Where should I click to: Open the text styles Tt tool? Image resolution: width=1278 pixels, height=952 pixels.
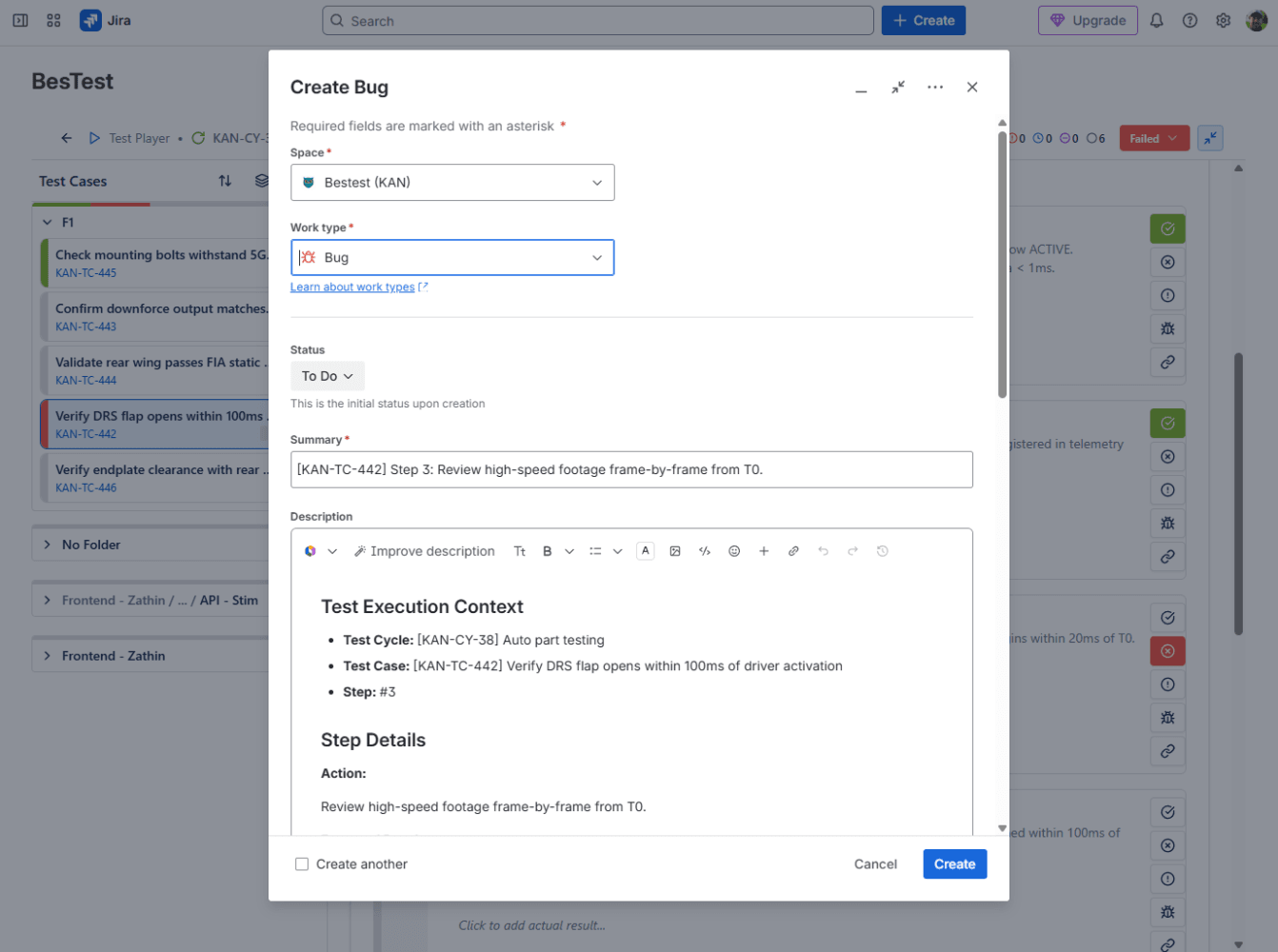click(519, 551)
